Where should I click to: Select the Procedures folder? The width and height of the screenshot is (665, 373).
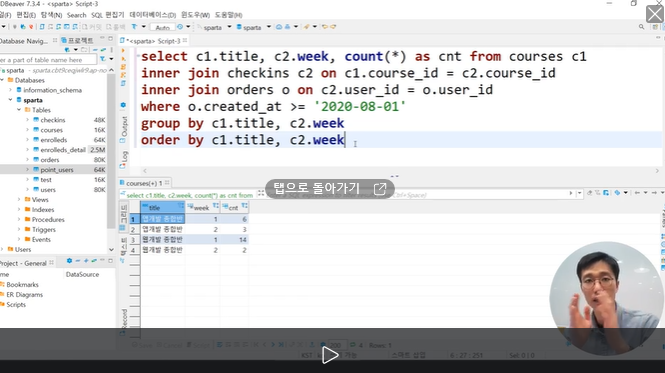pyautogui.click(x=48, y=219)
